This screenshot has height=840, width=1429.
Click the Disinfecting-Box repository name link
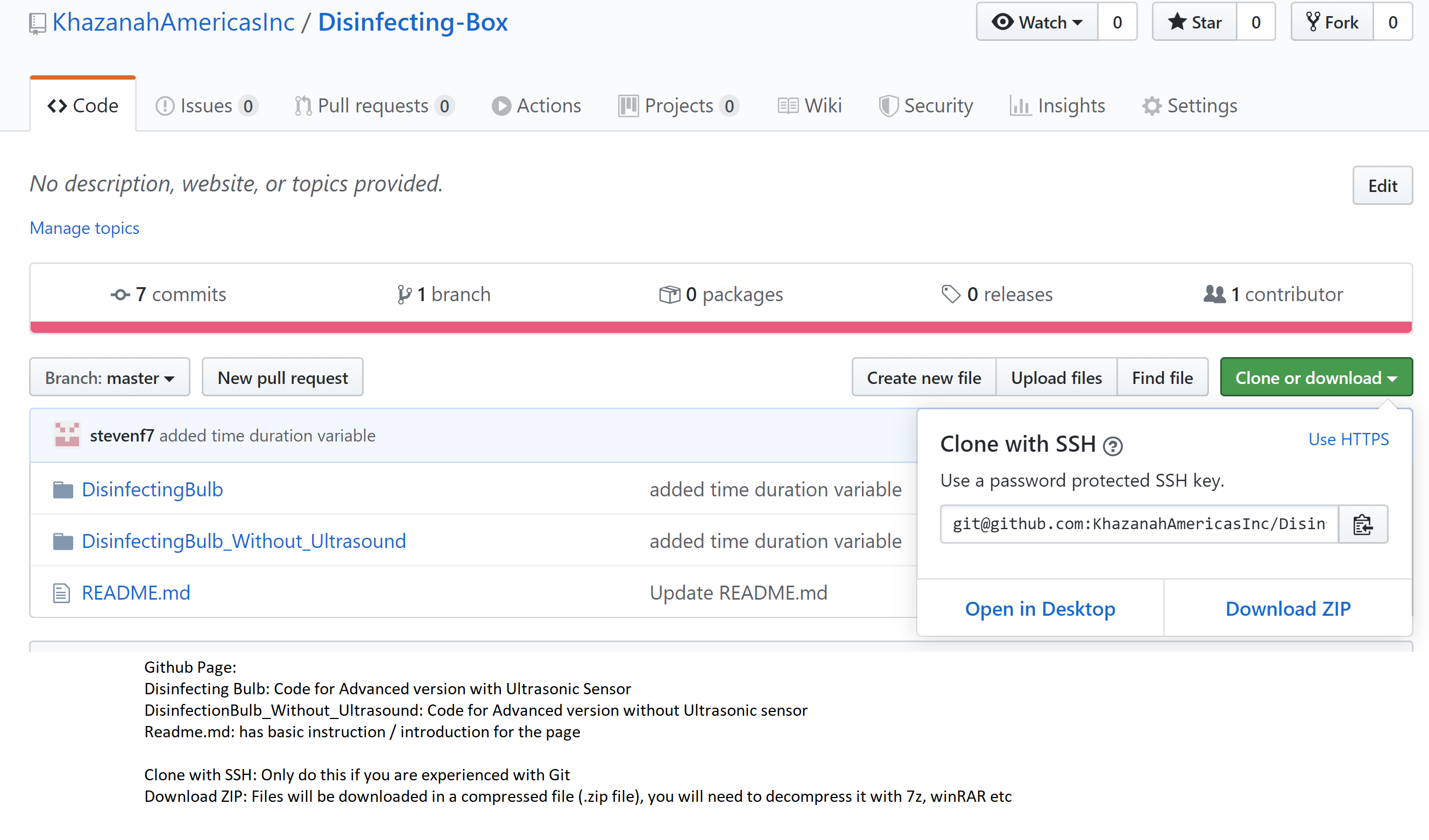tap(413, 22)
